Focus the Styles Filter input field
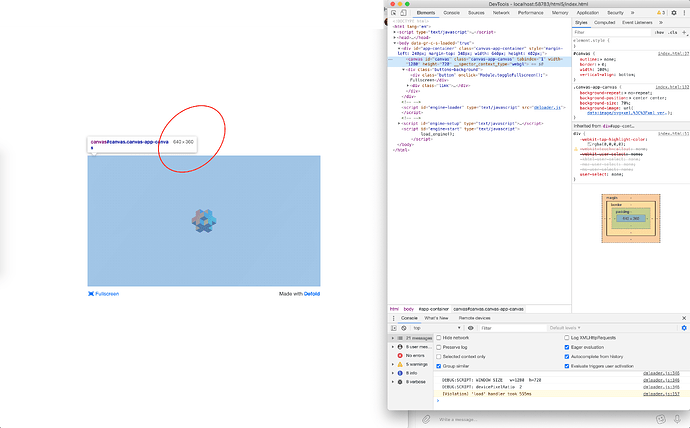The image size is (690, 428). pos(612,33)
